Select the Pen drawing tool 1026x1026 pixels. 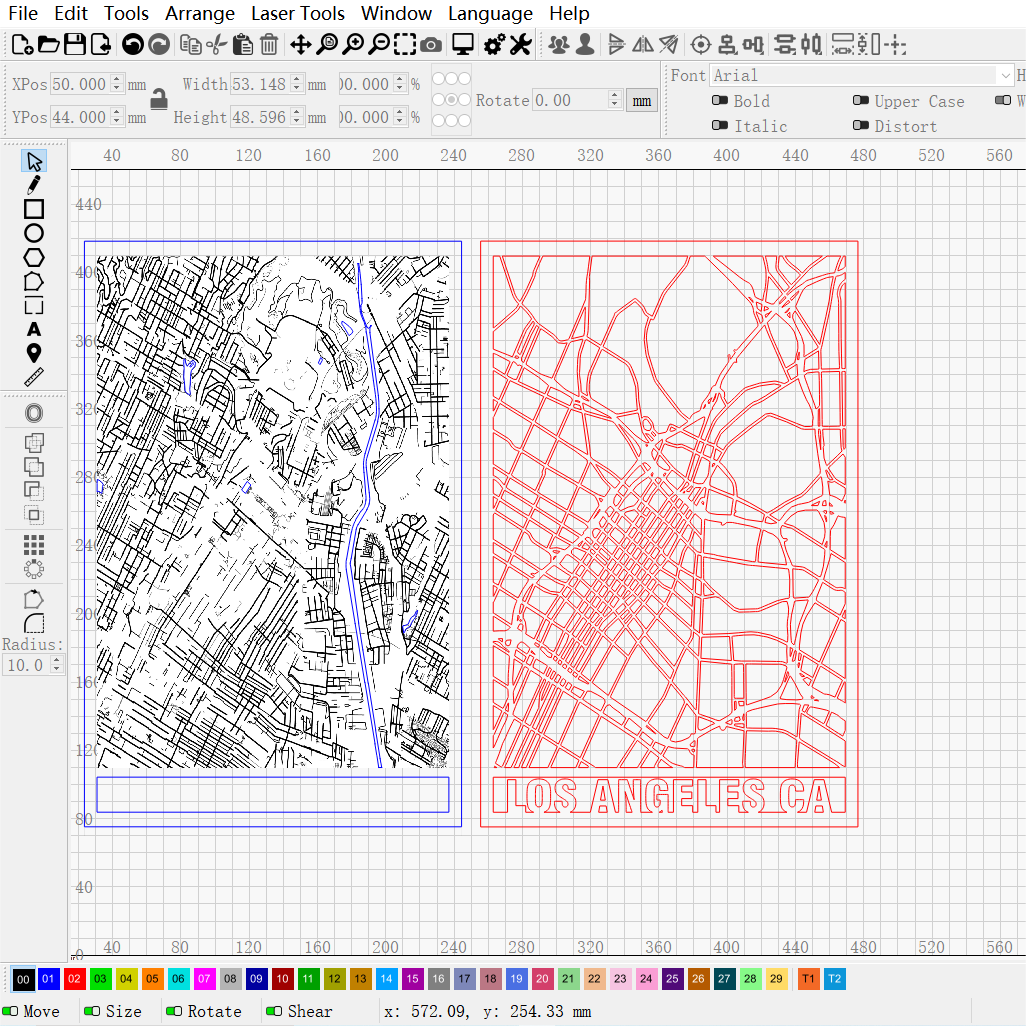point(33,184)
